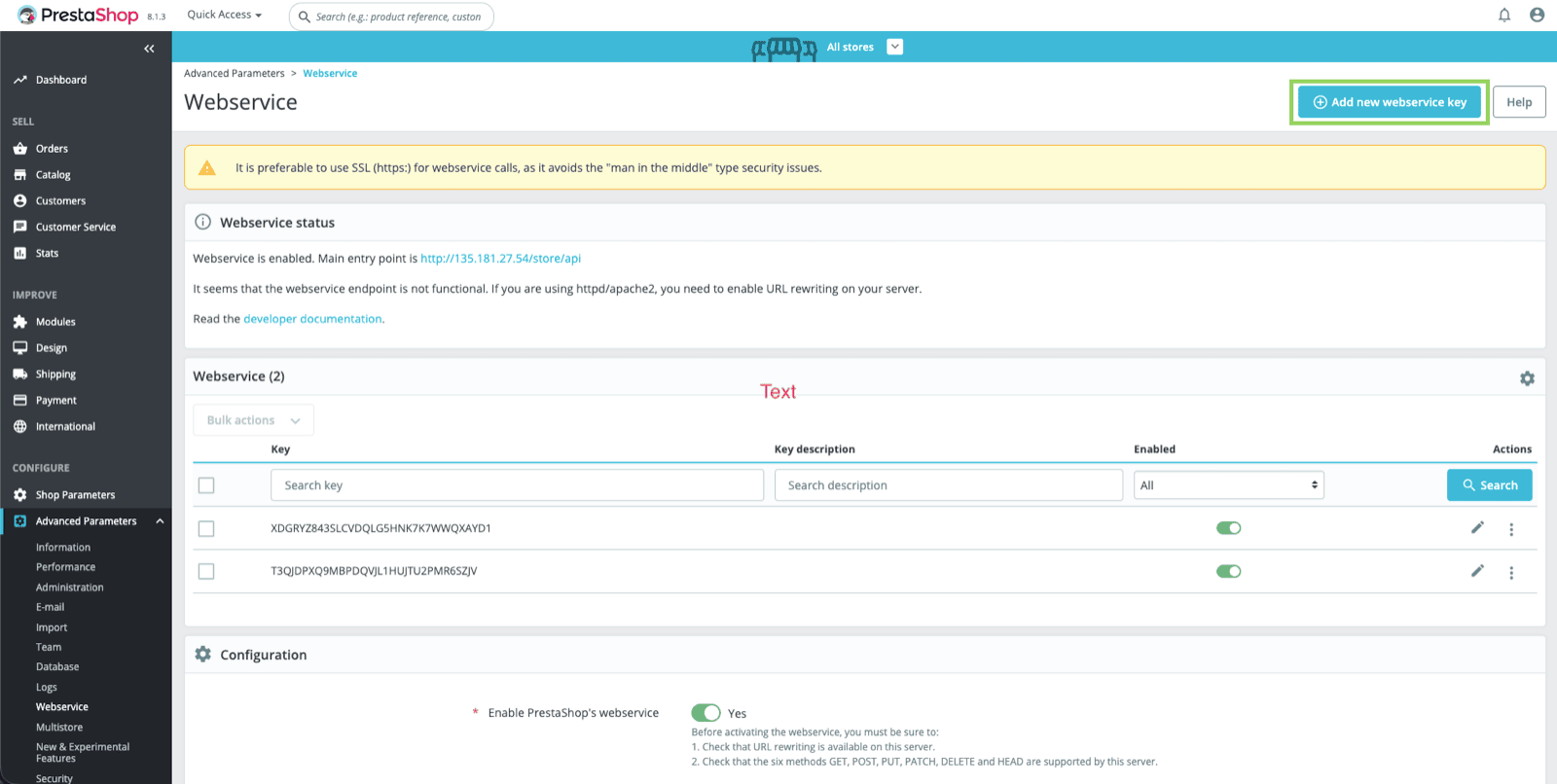Click the Customer Service chat icon
The width and height of the screenshot is (1557, 784).
[x=19, y=227]
